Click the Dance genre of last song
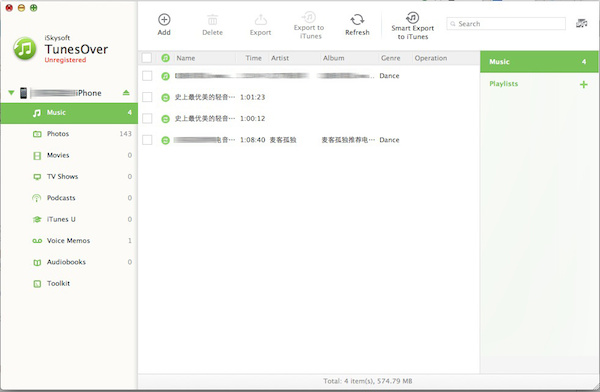The width and height of the screenshot is (600, 392). [389, 140]
